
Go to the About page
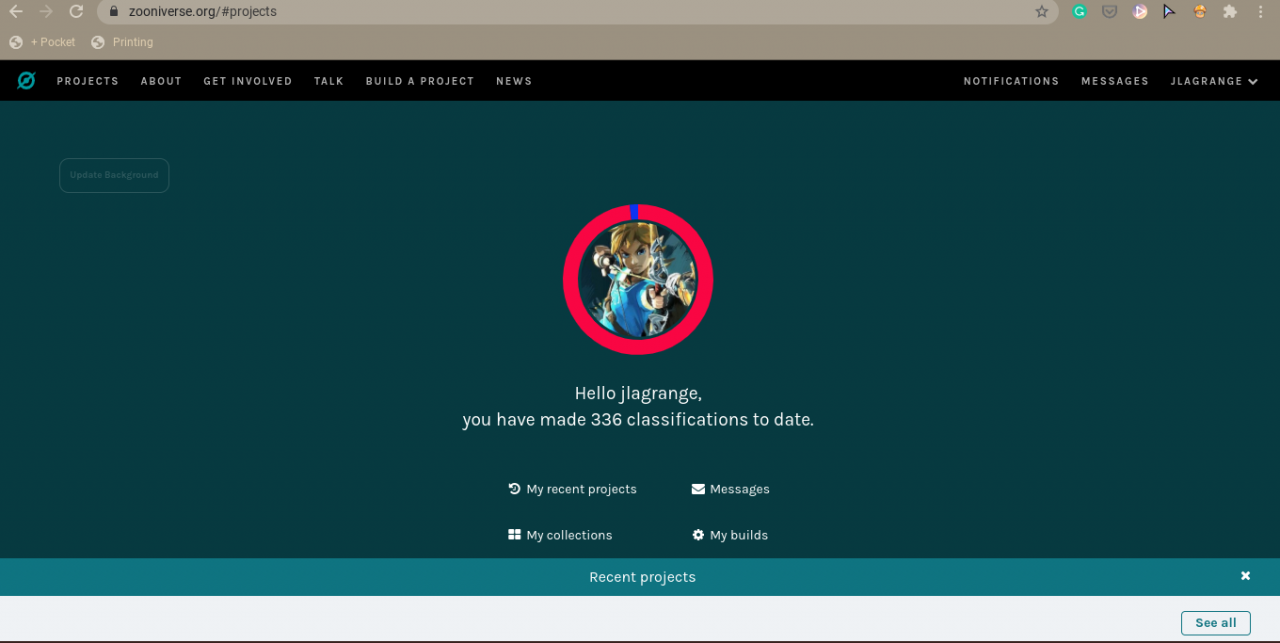pos(161,81)
